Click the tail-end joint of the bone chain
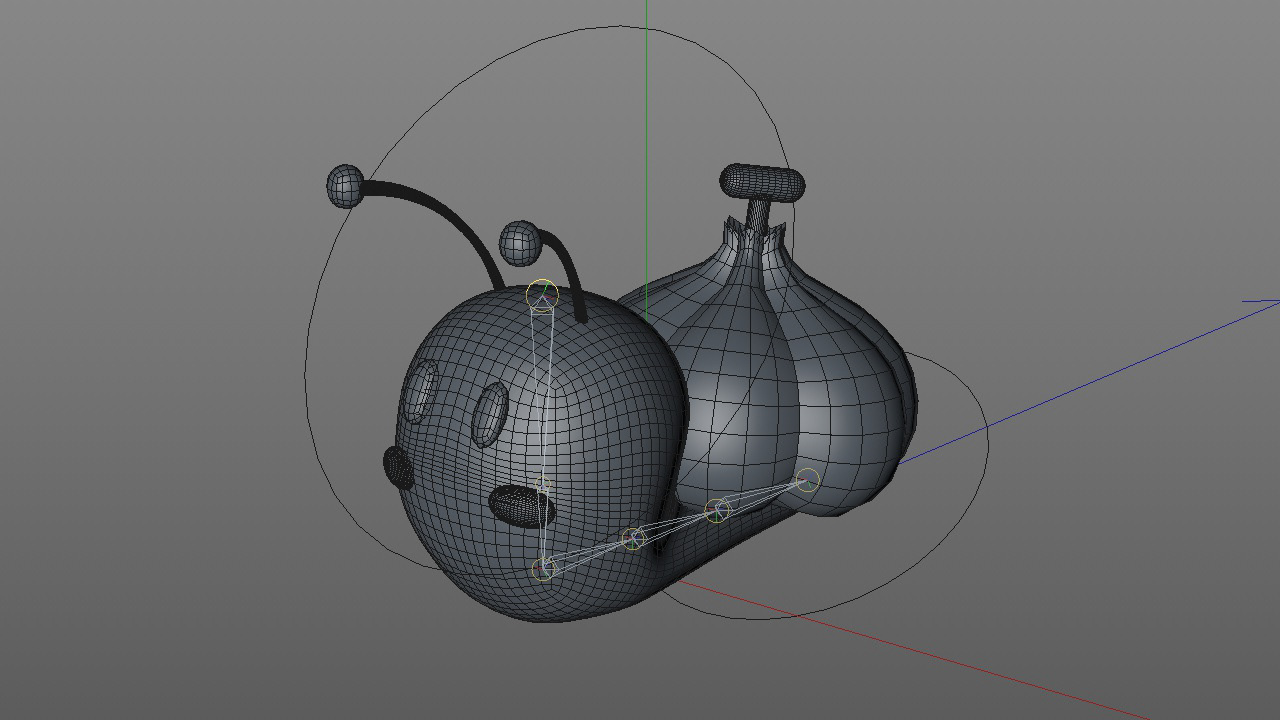The width and height of the screenshot is (1280, 720). (807, 482)
